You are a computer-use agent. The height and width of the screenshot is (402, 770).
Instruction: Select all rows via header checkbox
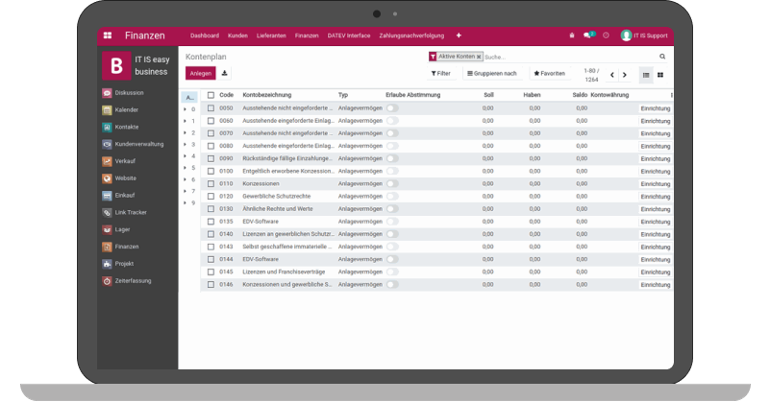point(210,95)
